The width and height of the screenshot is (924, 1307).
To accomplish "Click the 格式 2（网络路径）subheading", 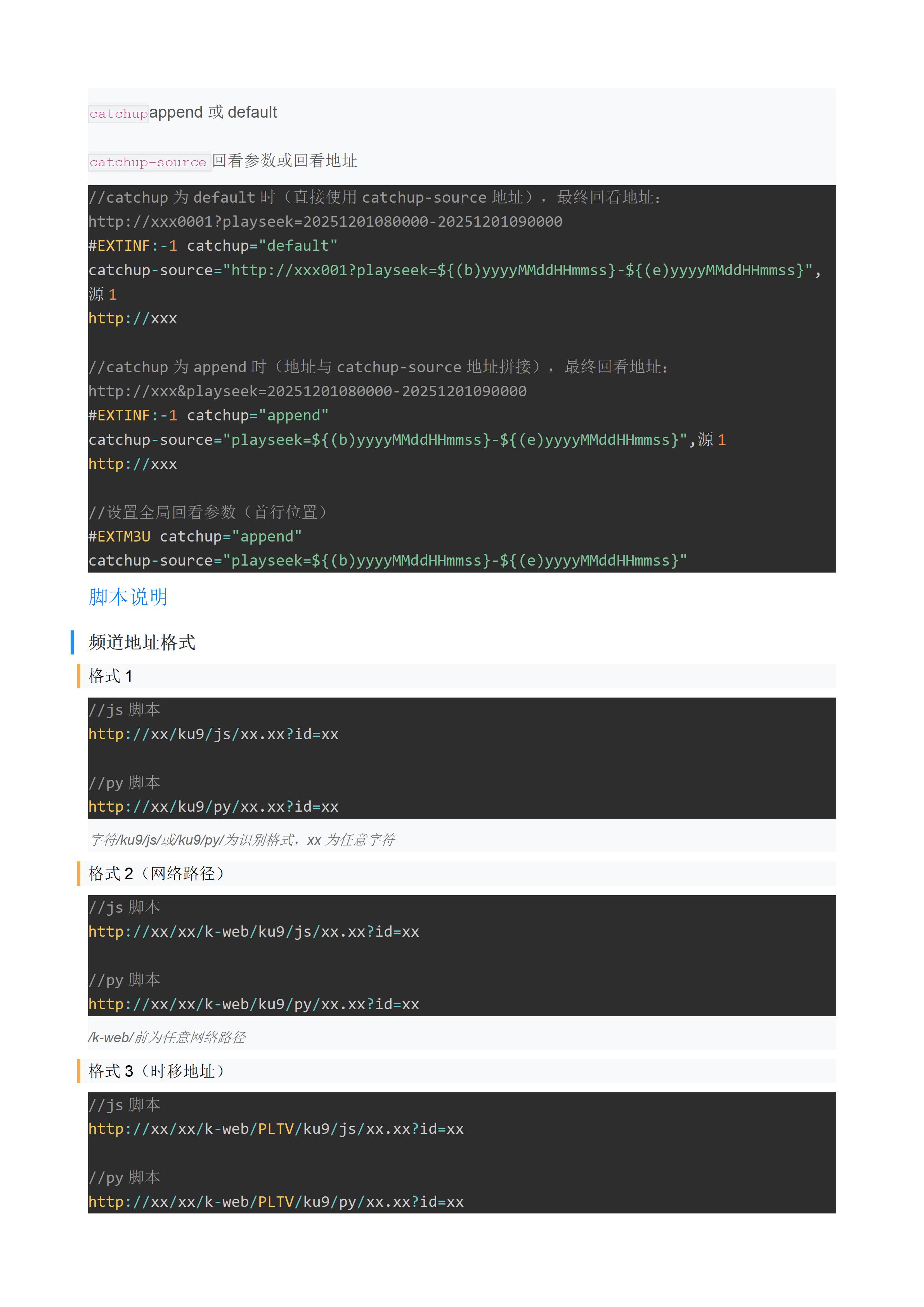I will pos(156,873).
